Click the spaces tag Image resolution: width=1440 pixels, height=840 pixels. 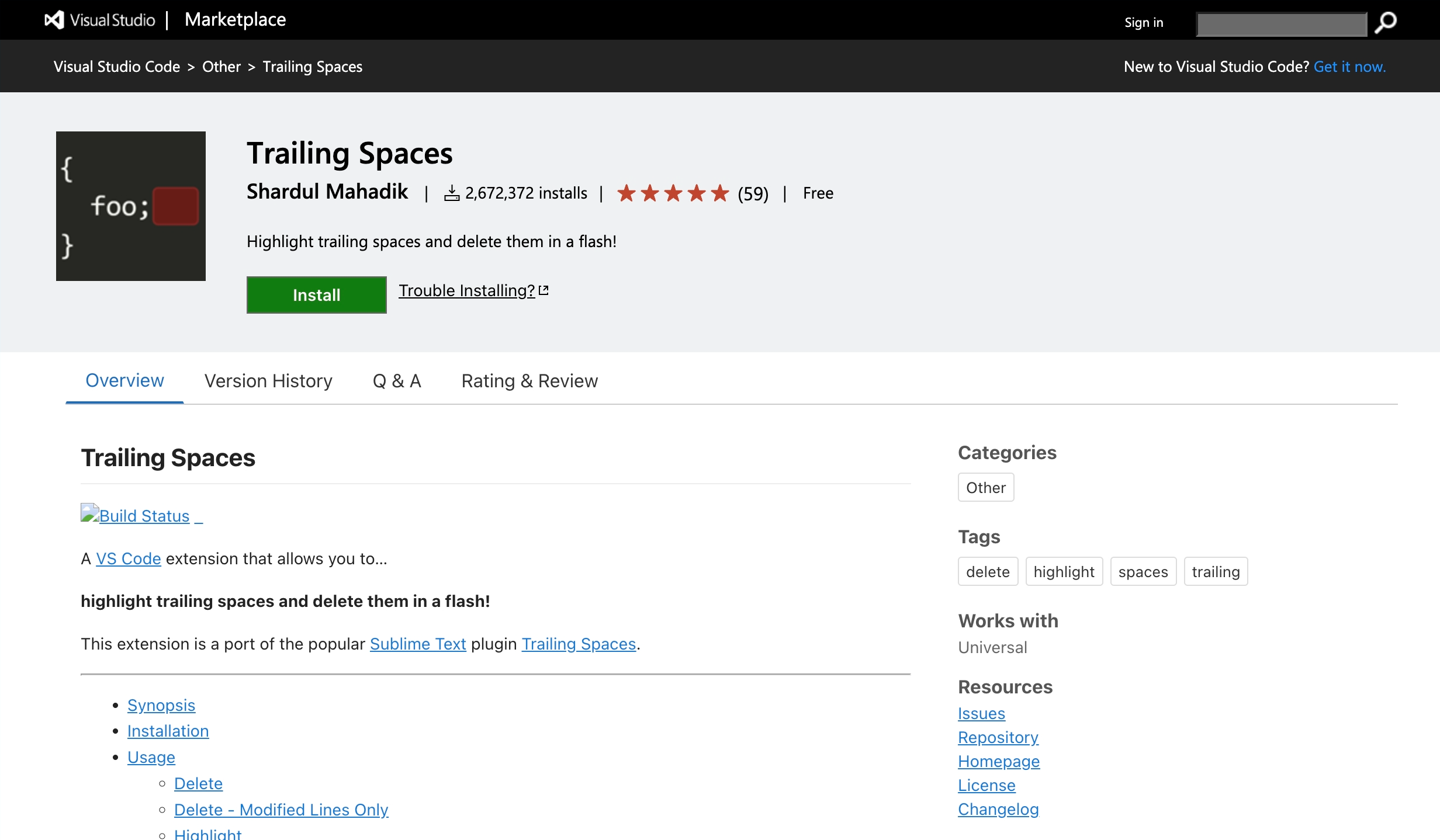point(1143,572)
